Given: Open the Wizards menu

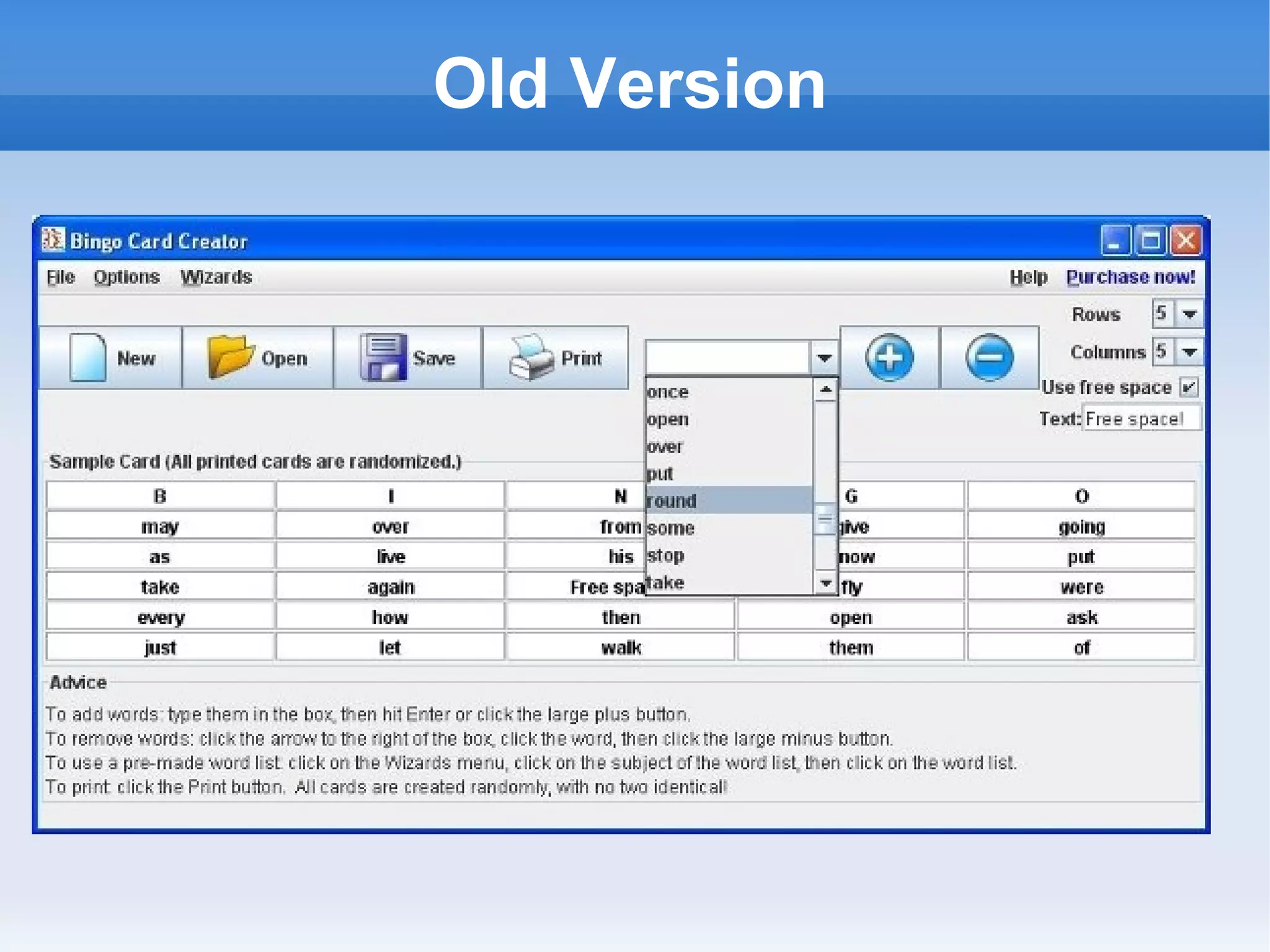Looking at the screenshot, I should [x=216, y=277].
